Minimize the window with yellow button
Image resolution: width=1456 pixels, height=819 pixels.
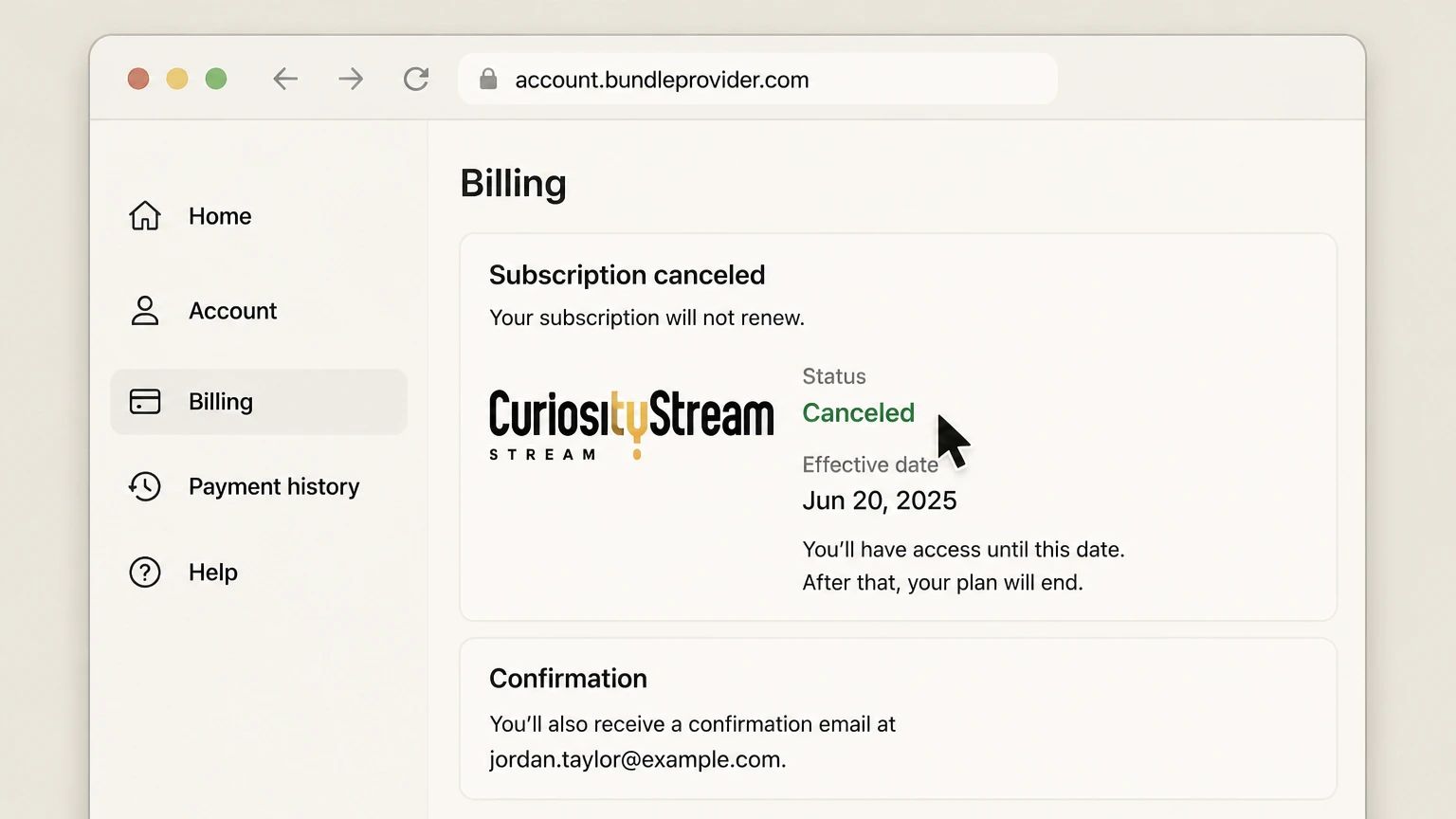pyautogui.click(x=177, y=79)
